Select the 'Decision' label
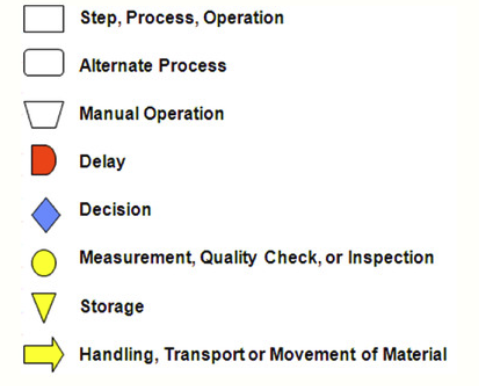This screenshot has height=386, width=479. pos(115,210)
